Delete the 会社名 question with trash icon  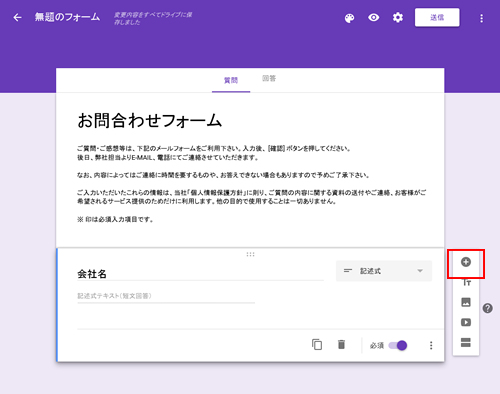click(341, 344)
